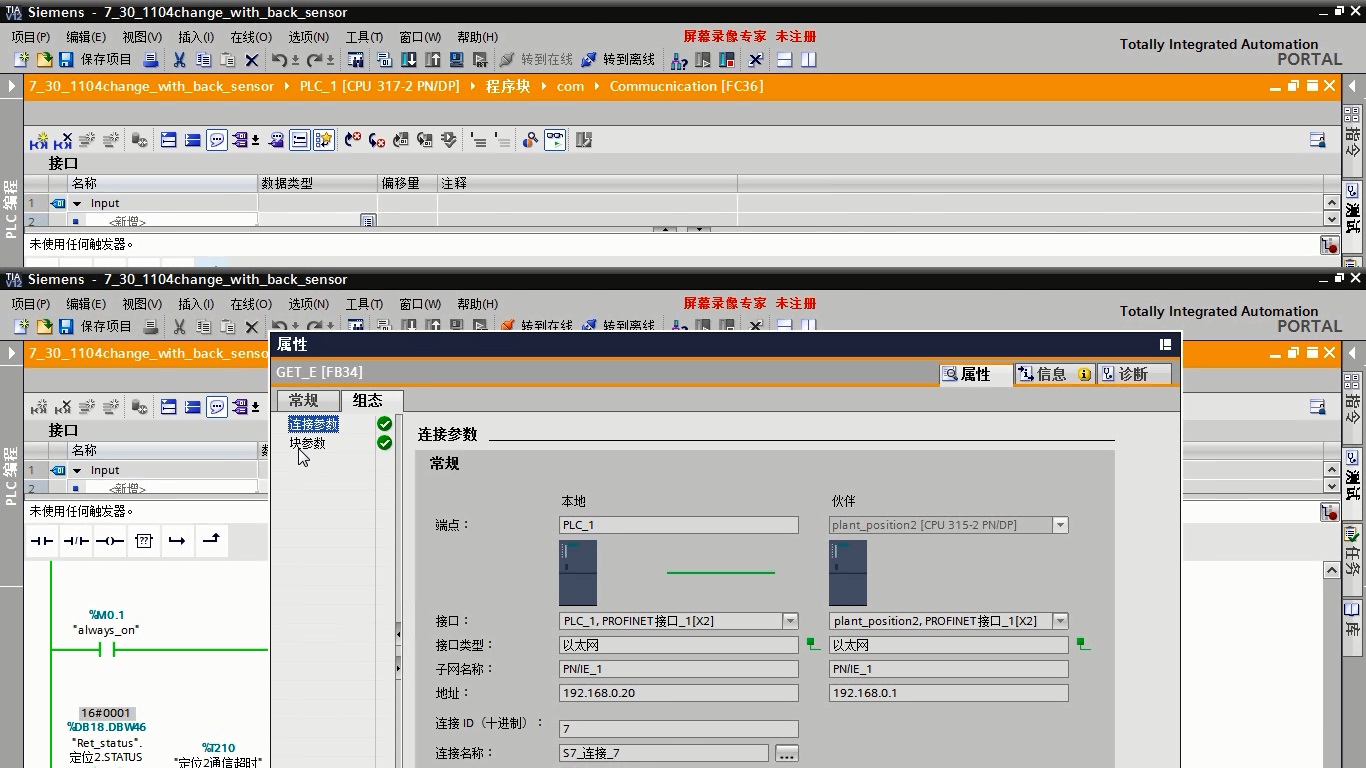The height and width of the screenshot is (768, 1366).
Task: Open 选项(N) menu in lower window
Action: (308, 304)
